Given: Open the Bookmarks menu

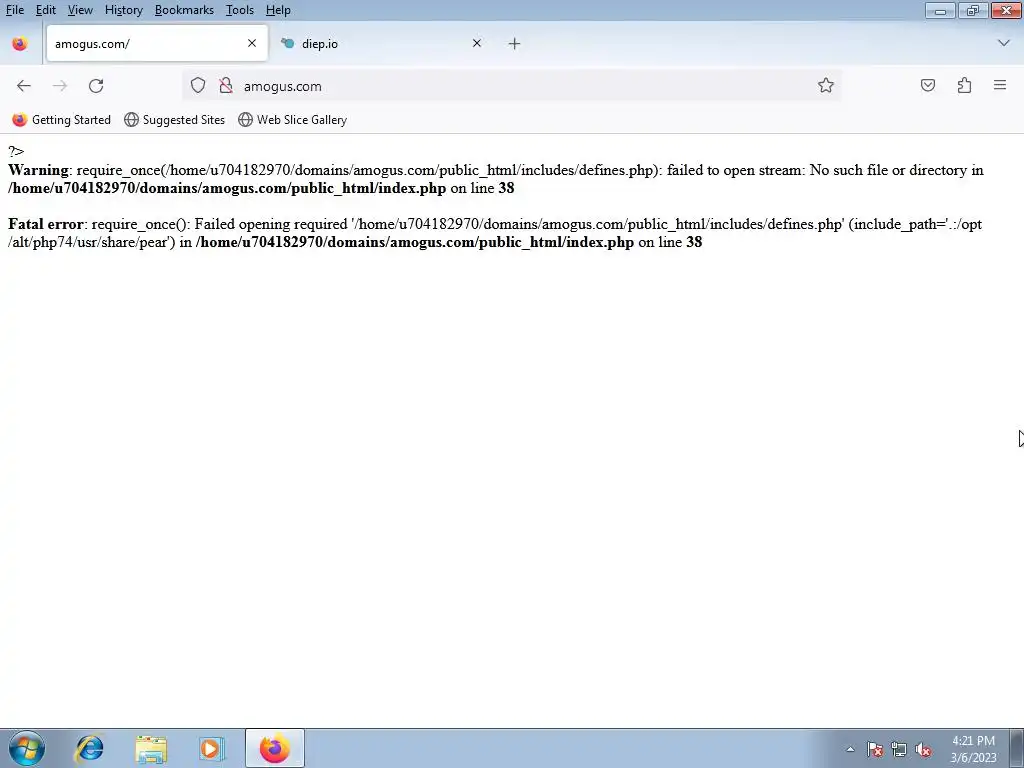Looking at the screenshot, I should 184,10.
